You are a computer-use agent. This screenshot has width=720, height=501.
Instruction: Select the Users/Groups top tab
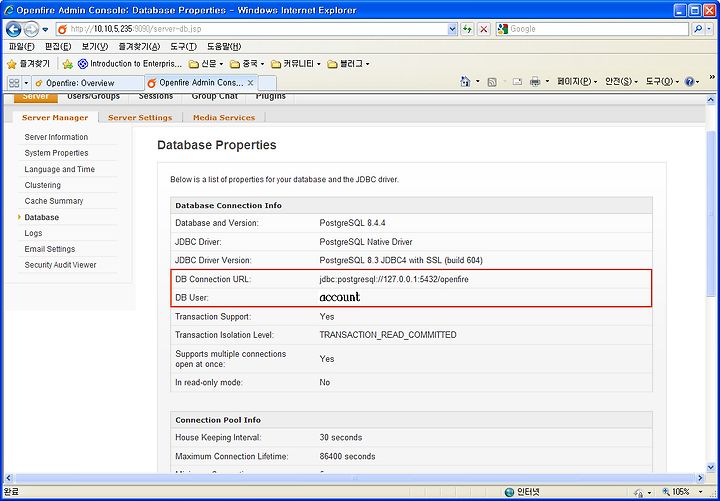[93, 96]
